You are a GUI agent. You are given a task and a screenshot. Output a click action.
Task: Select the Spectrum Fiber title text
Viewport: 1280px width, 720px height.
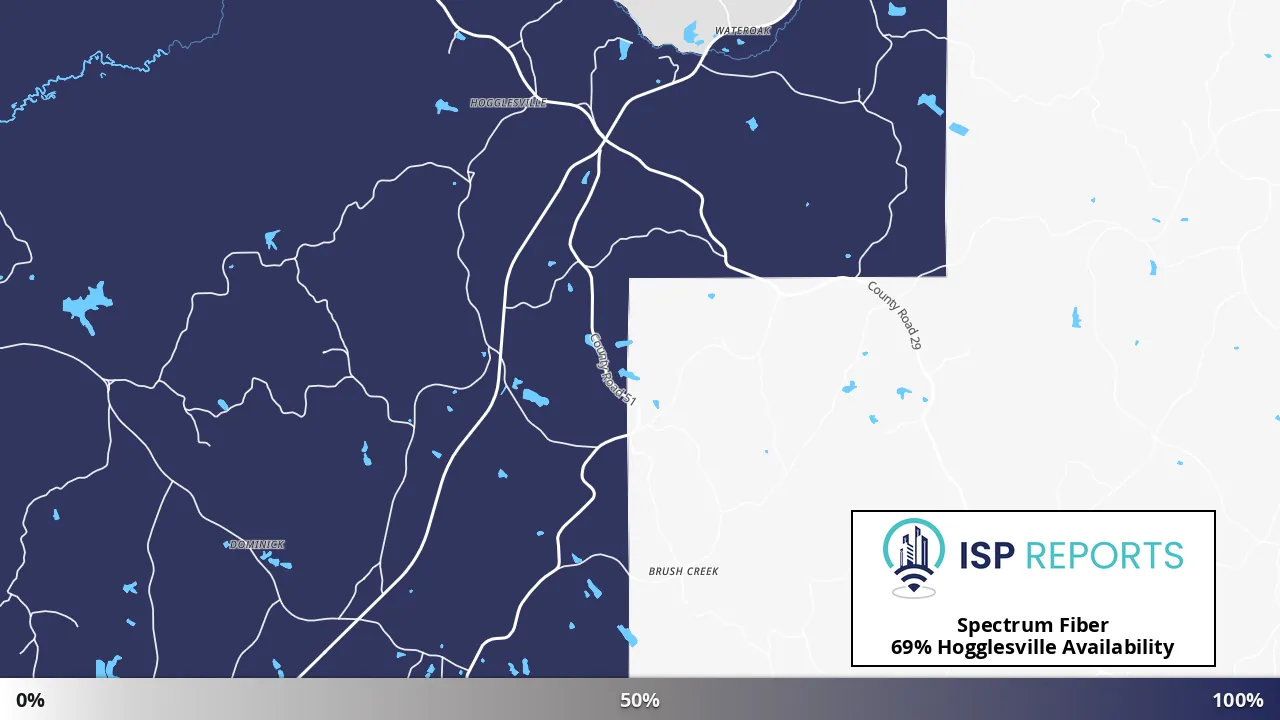1033,625
